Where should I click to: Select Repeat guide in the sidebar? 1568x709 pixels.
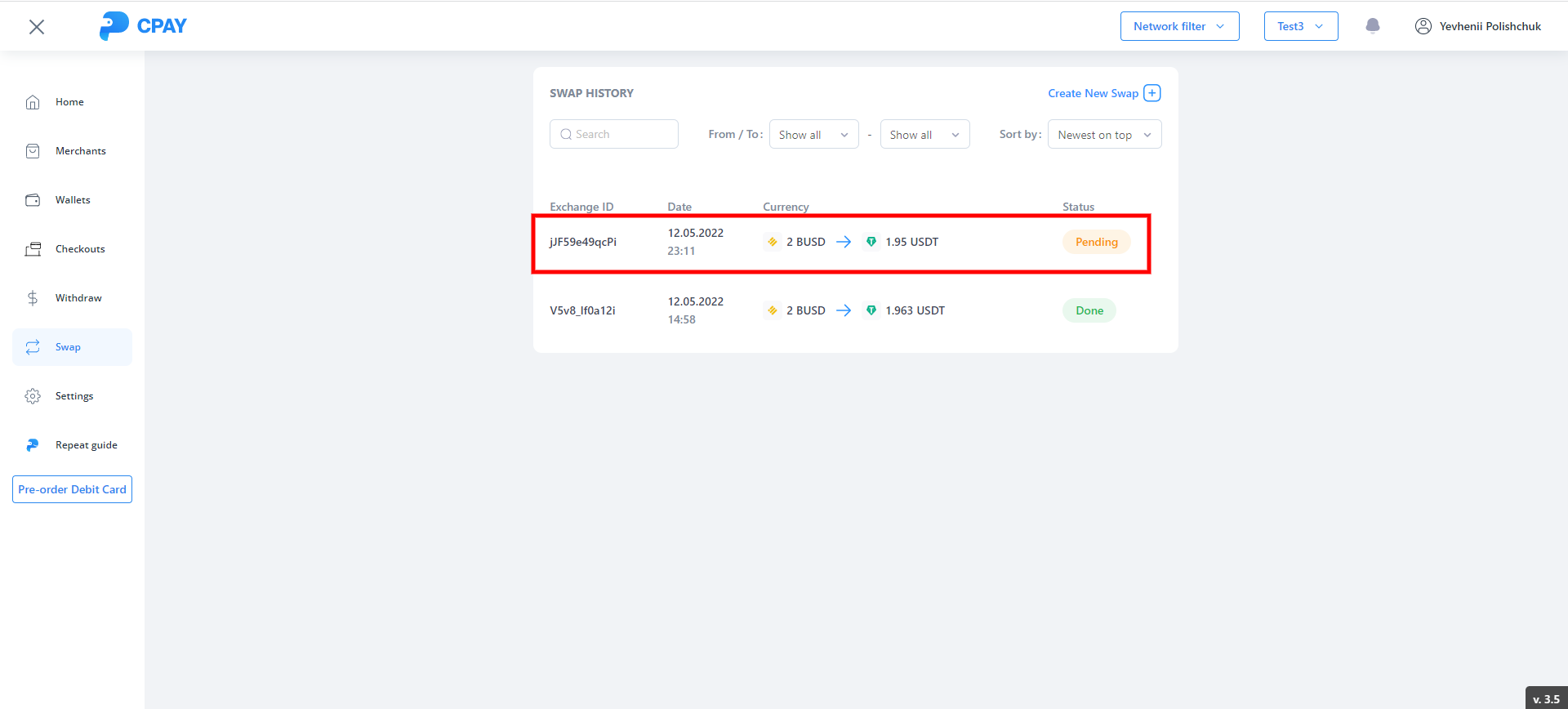(x=86, y=445)
